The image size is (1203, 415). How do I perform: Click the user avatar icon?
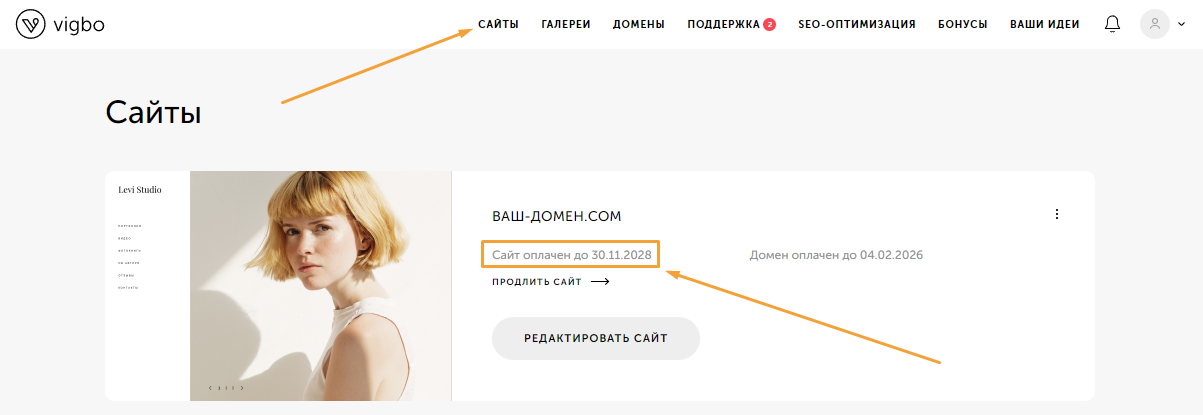(1154, 25)
